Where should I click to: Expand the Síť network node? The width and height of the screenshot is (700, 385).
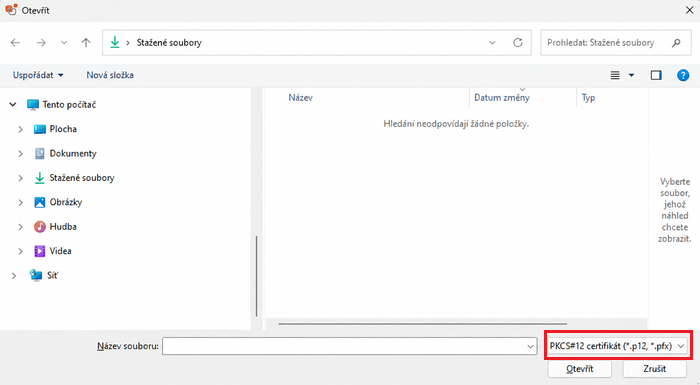click(13, 276)
